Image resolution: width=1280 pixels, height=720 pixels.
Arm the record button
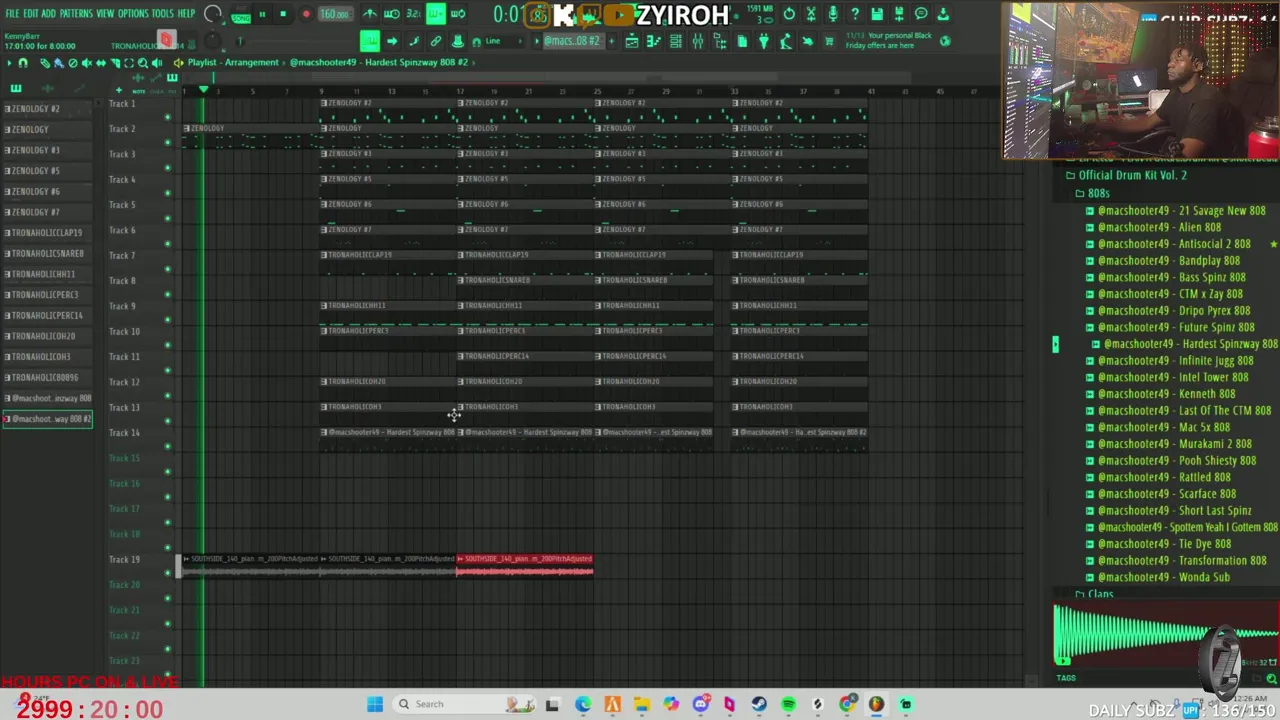pos(305,15)
